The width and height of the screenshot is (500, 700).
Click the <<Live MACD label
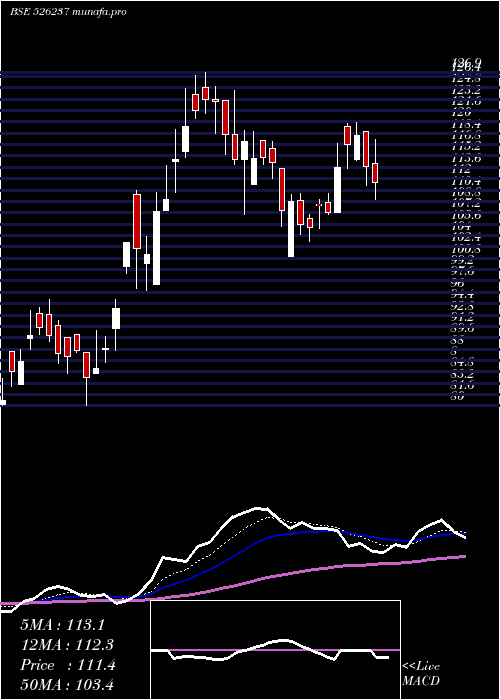click(421, 674)
